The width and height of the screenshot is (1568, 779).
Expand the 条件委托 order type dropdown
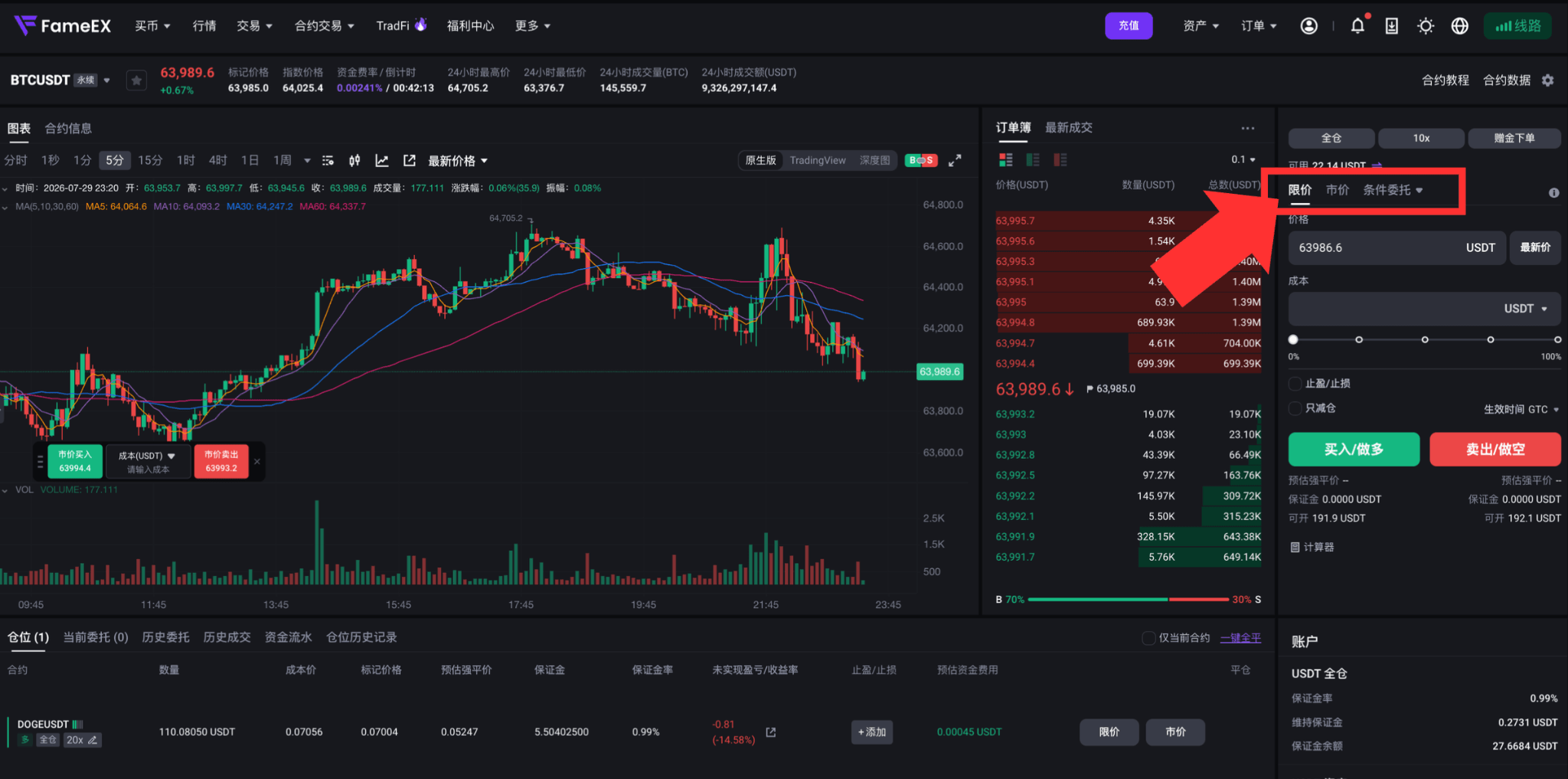1393,190
